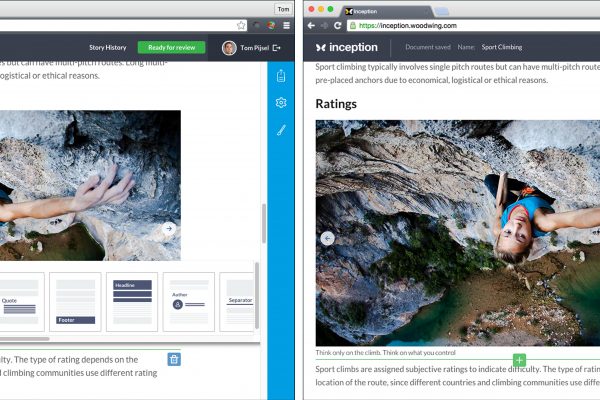600x400 pixels.
Task: Open a new tab in right browser
Action: coord(442,11)
